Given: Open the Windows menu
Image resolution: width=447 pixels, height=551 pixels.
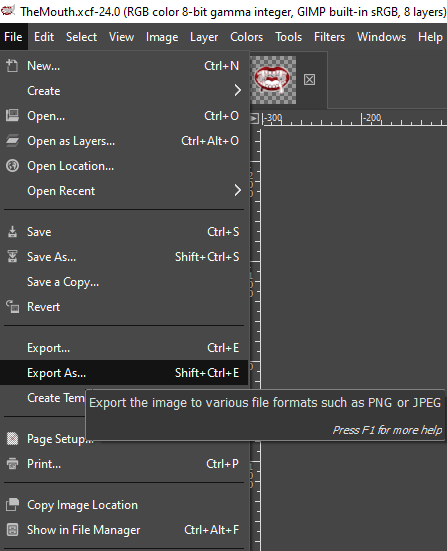Looking at the screenshot, I should (381, 37).
